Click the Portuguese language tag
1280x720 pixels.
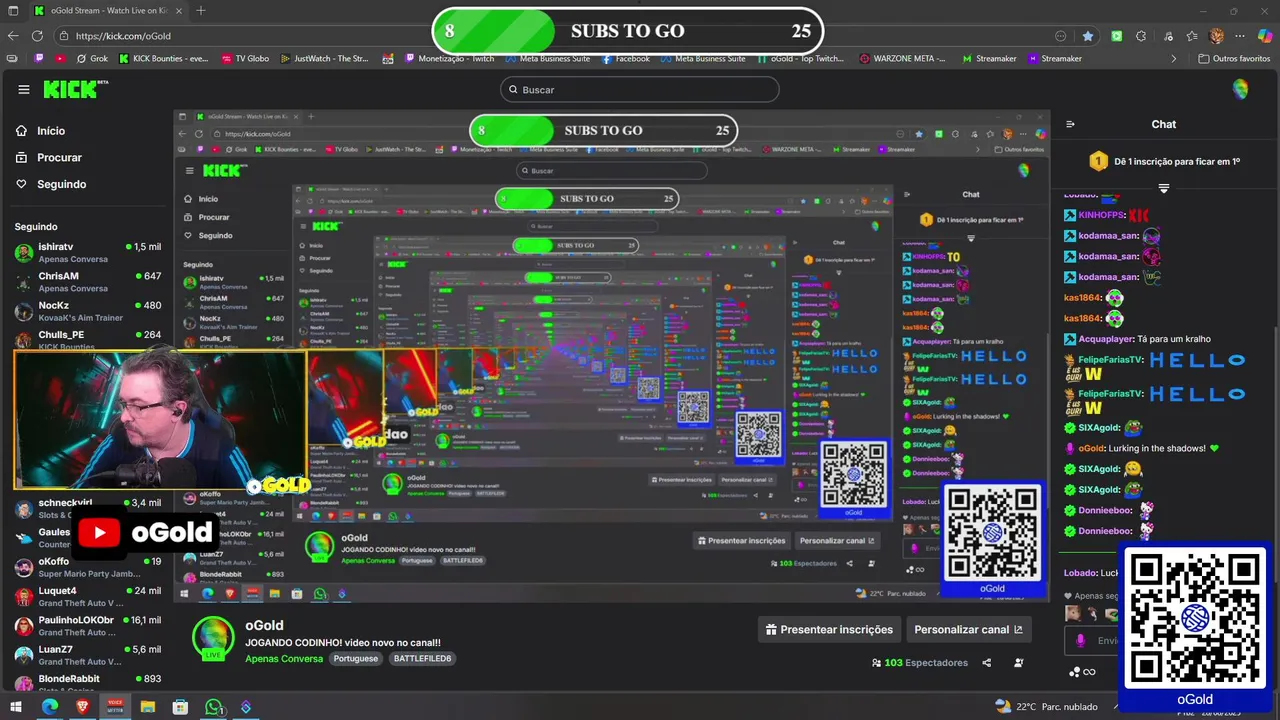coord(356,659)
